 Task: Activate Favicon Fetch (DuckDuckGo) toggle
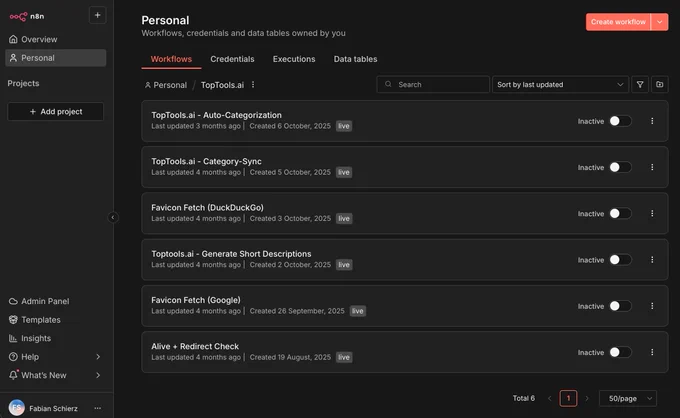pos(620,213)
